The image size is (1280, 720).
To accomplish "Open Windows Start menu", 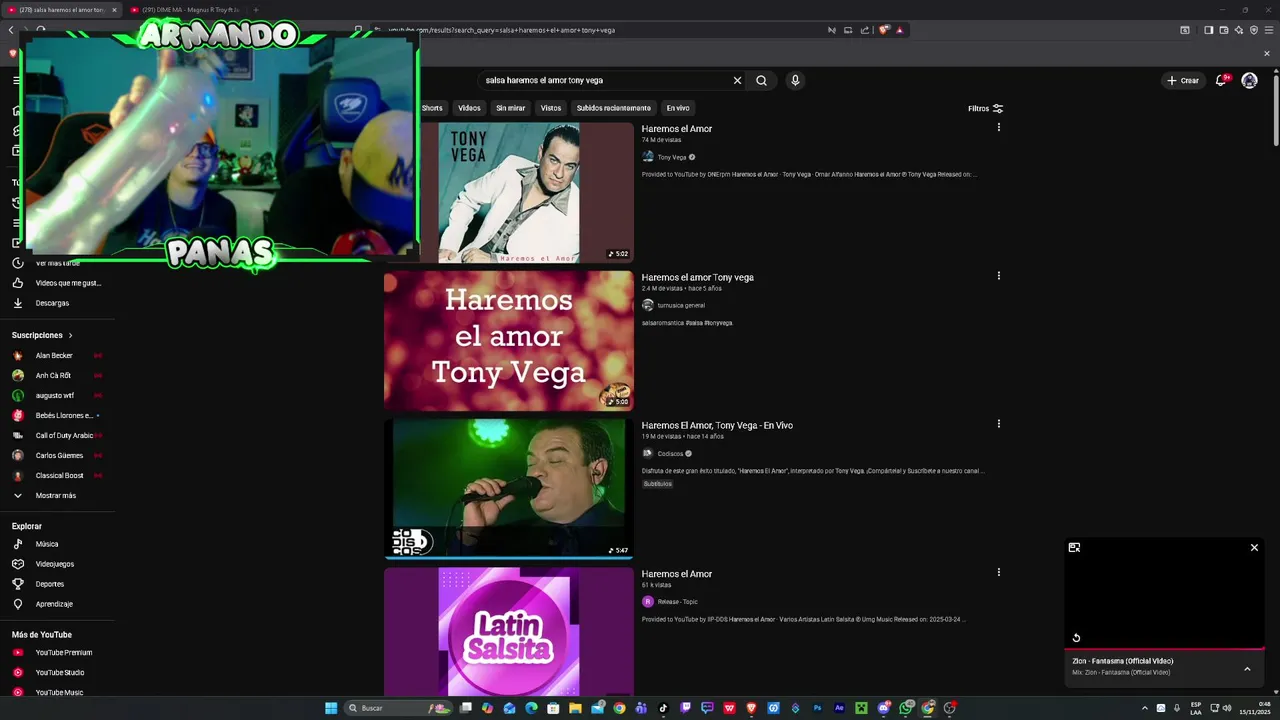I will [331, 708].
